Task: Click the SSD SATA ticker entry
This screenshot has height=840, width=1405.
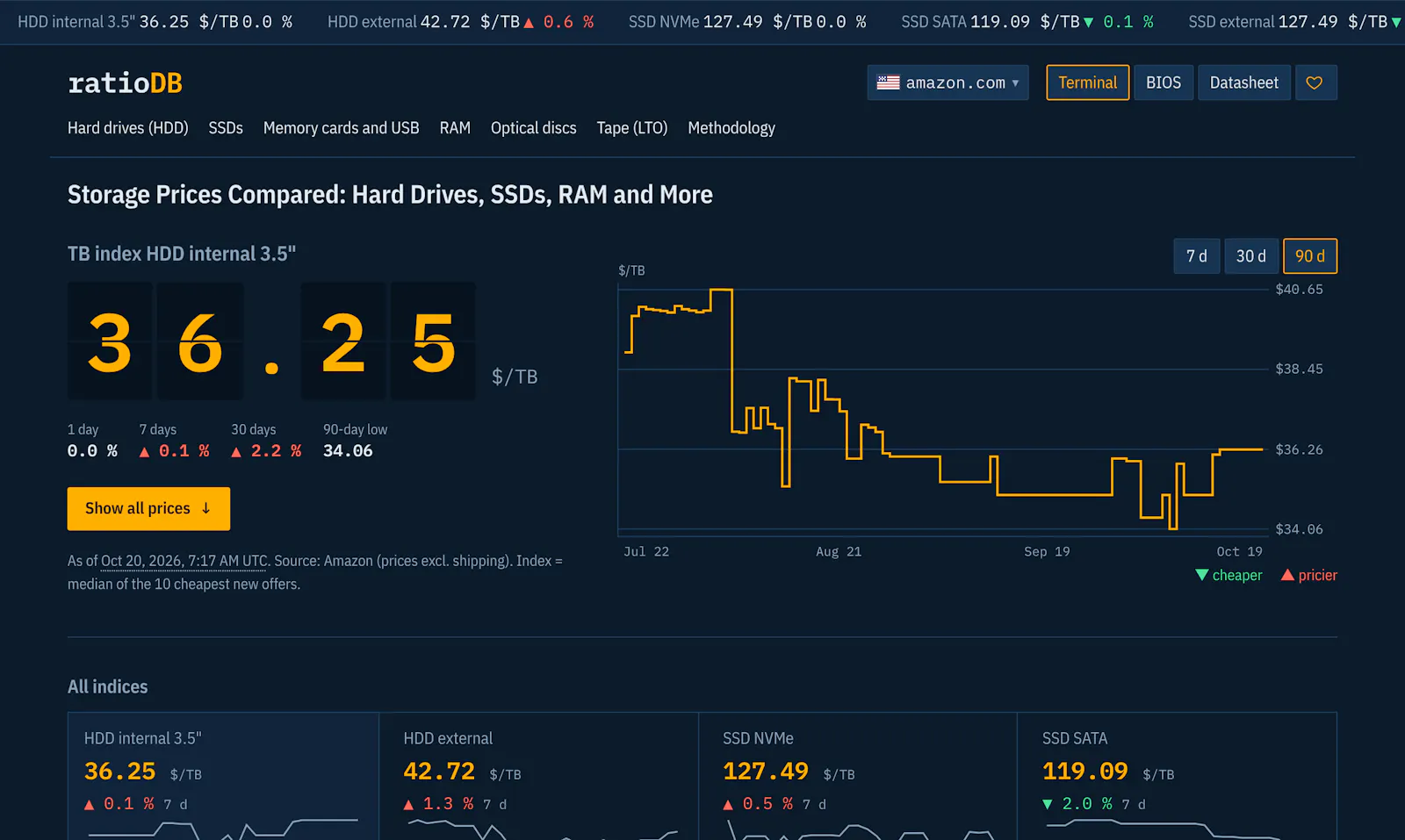Action: pos(1027,22)
